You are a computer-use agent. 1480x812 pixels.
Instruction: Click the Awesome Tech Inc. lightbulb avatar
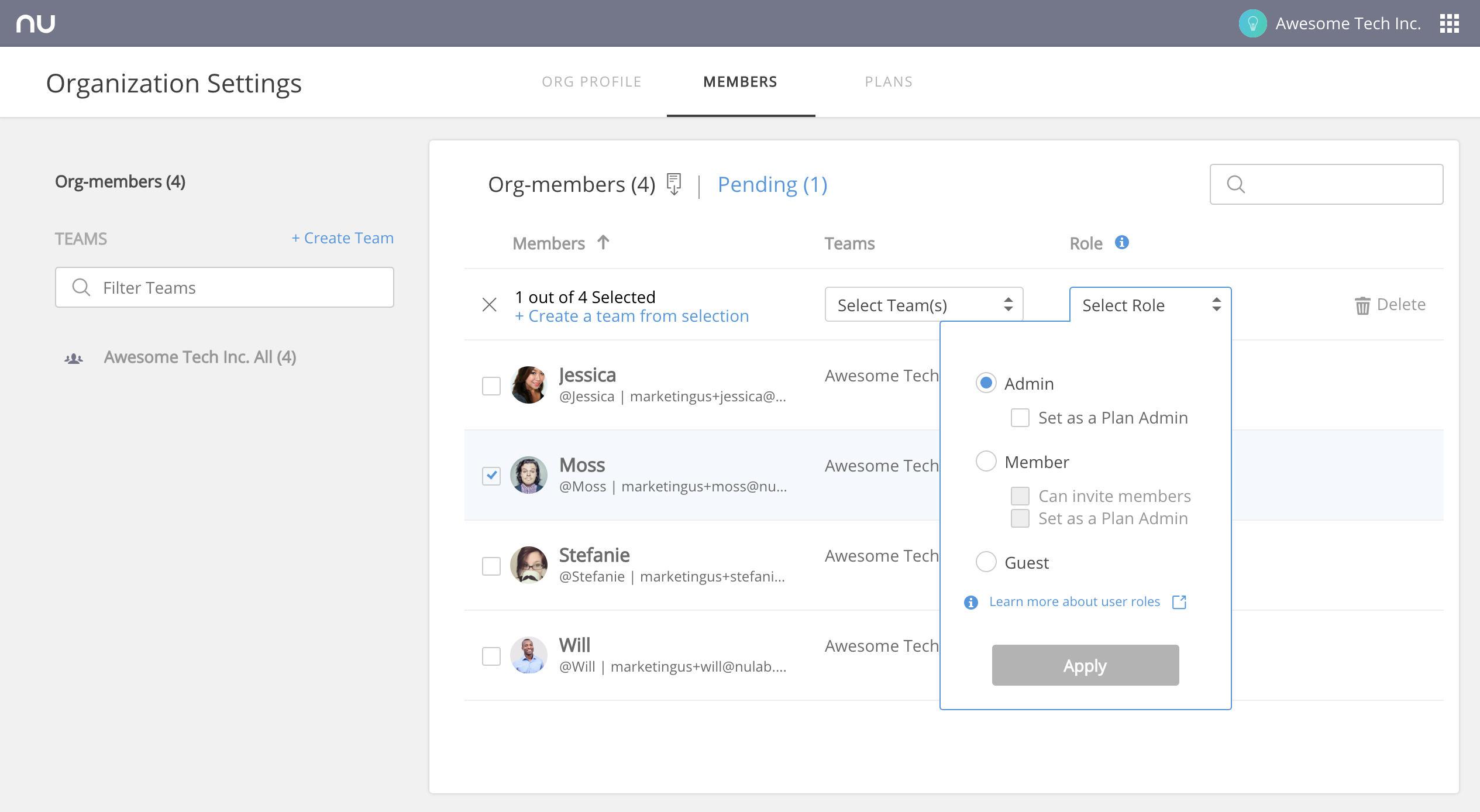[x=1252, y=23]
